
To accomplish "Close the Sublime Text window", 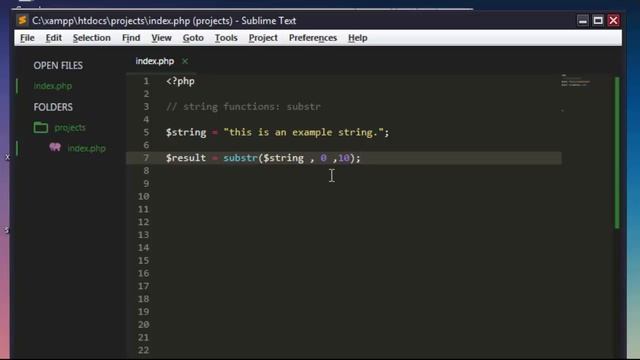I will coord(613,20).
